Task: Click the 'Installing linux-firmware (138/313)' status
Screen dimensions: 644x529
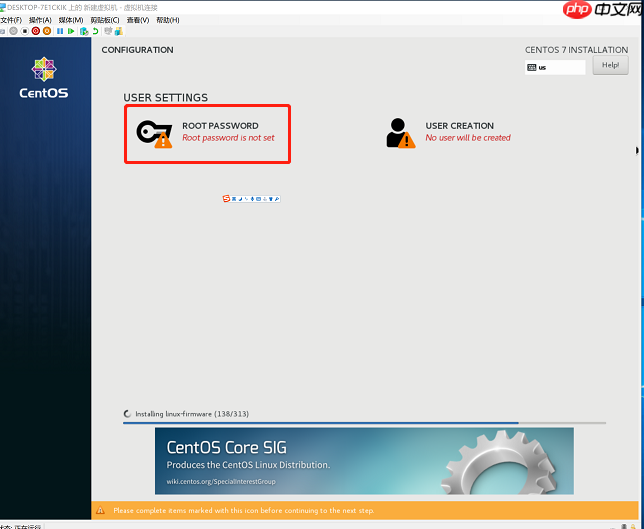Action: pyautogui.click(x=192, y=414)
